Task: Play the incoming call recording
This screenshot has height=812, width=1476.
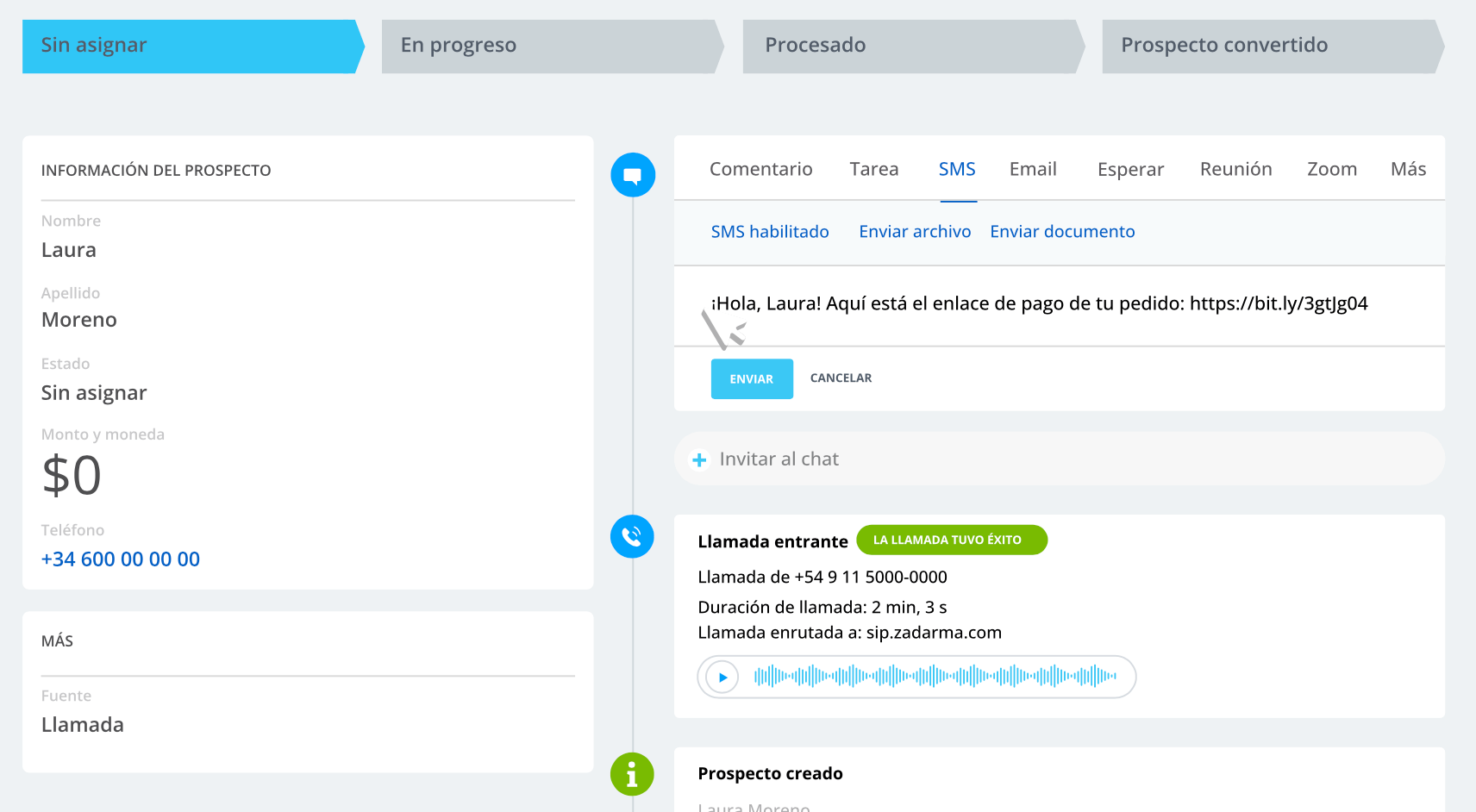Action: [x=722, y=678]
